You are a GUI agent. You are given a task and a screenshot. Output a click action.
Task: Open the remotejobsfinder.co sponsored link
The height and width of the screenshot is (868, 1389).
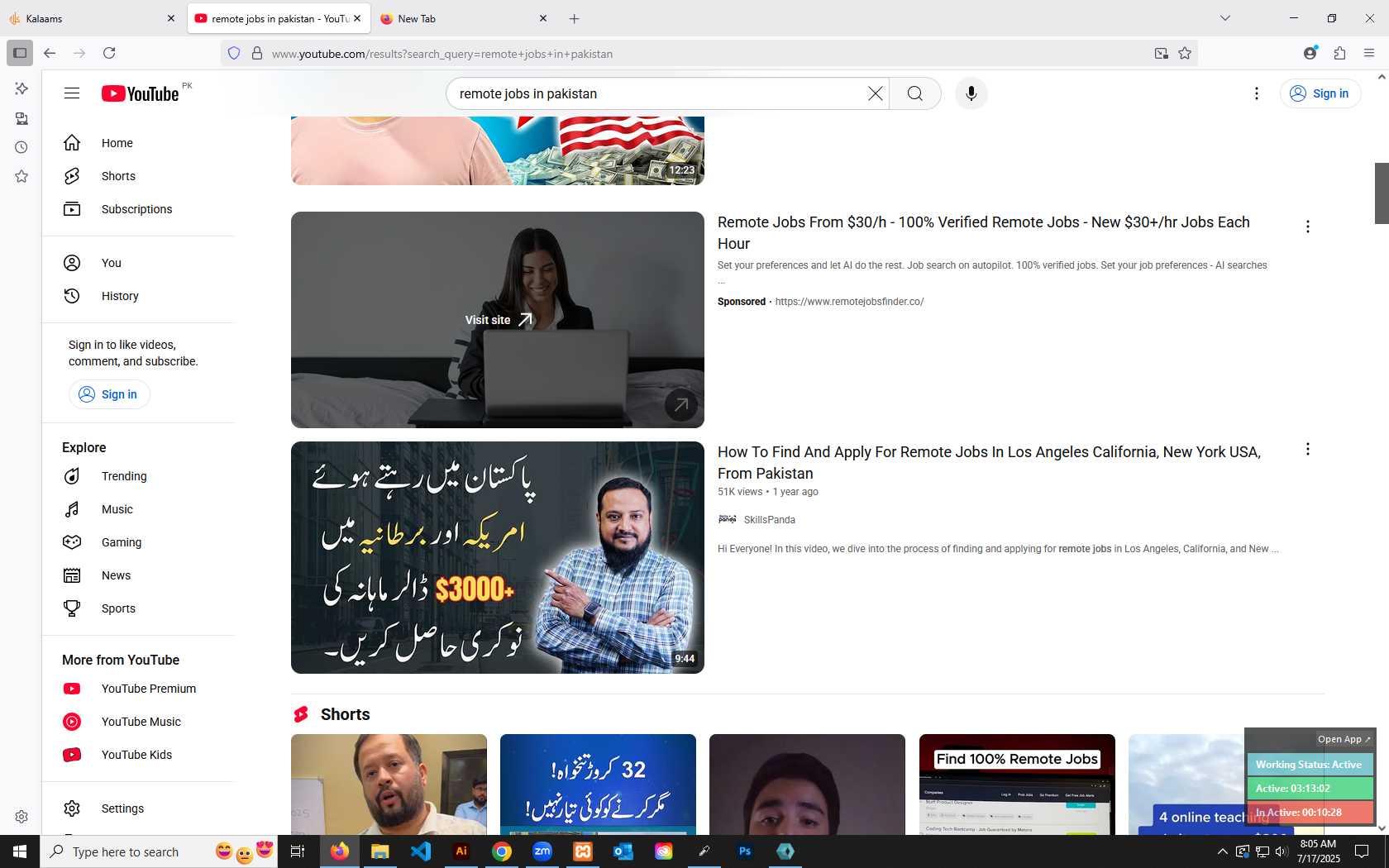tap(849, 302)
